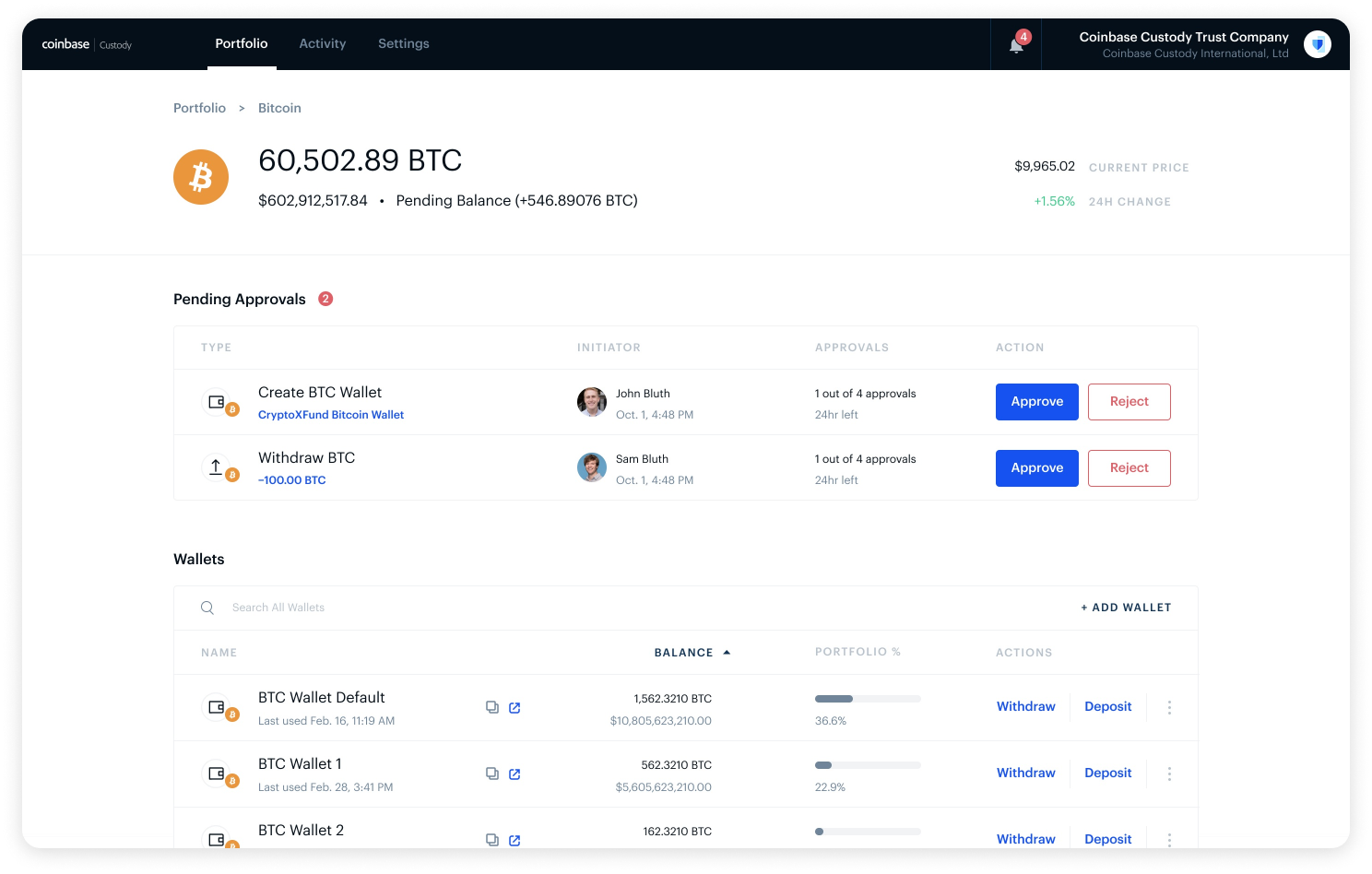Click the BTC Wallet Default name
1372x874 pixels.
point(322,698)
